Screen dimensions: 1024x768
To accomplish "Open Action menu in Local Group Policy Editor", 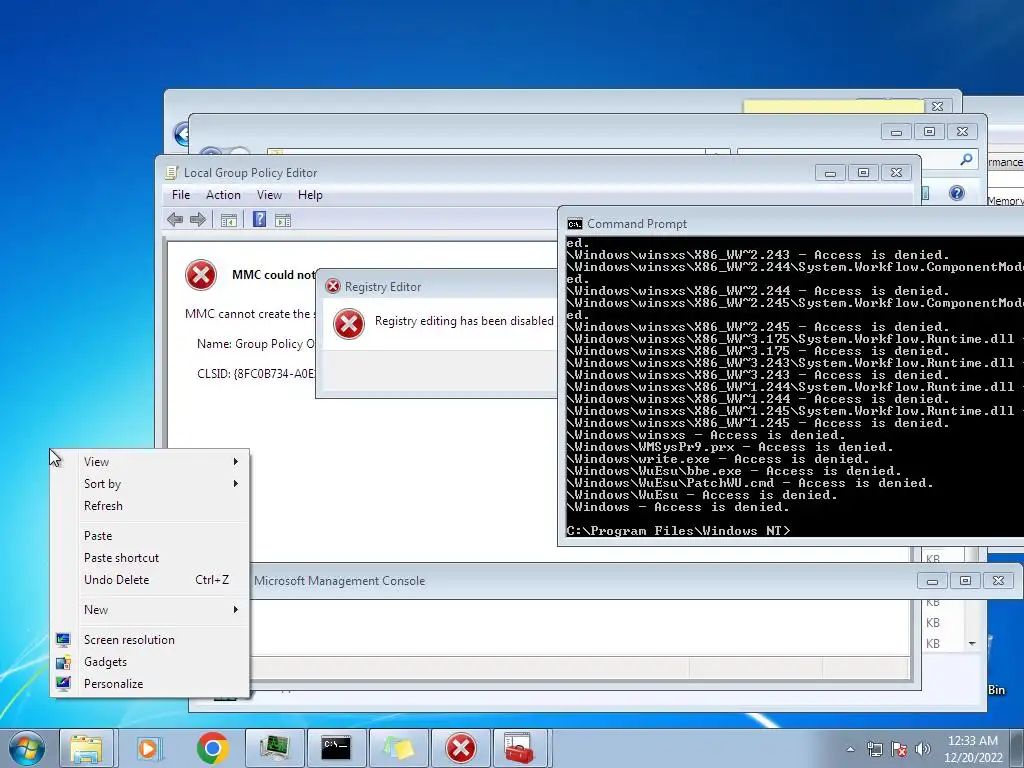I will coord(223,195).
